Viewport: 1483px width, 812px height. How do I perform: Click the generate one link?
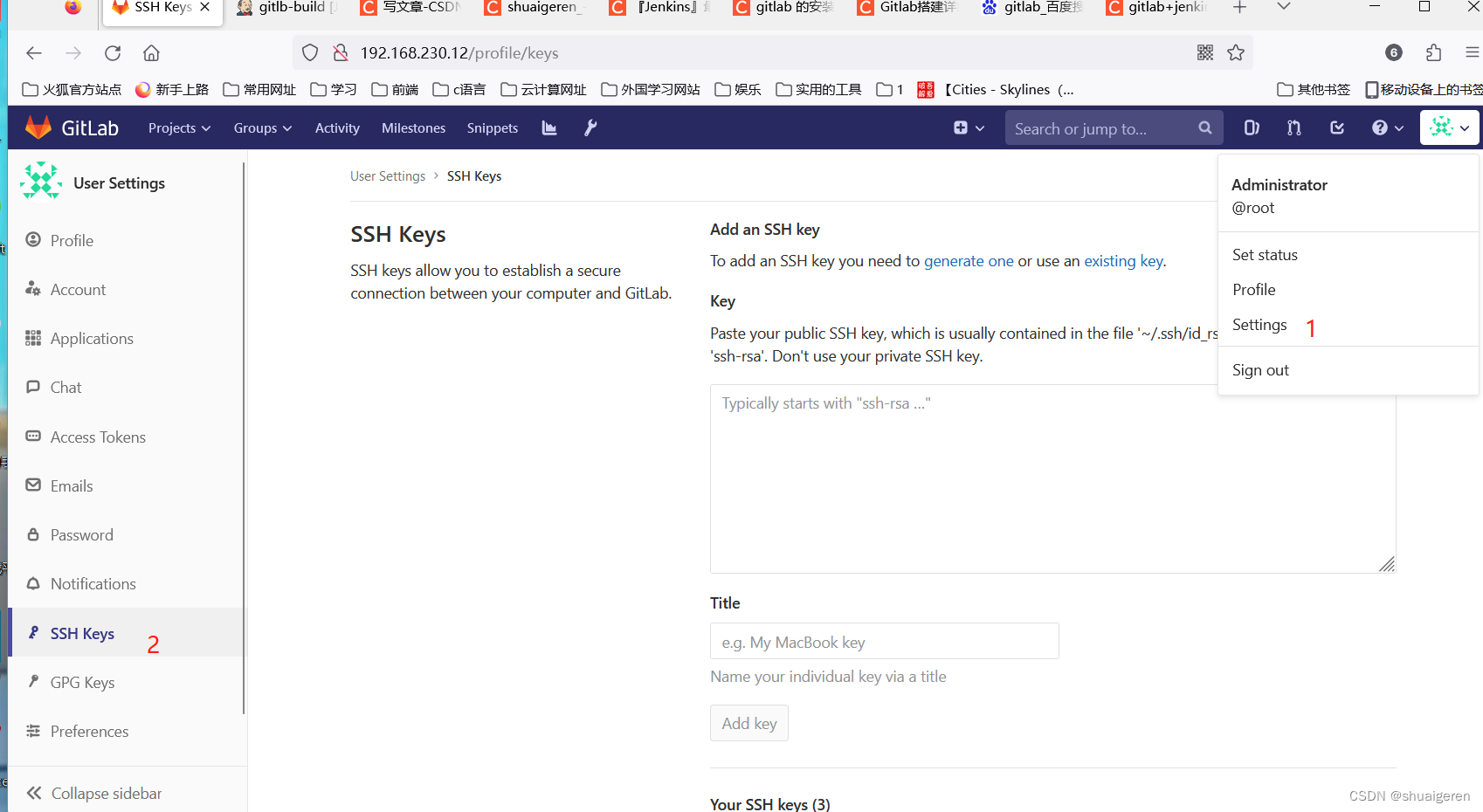pyautogui.click(x=969, y=260)
